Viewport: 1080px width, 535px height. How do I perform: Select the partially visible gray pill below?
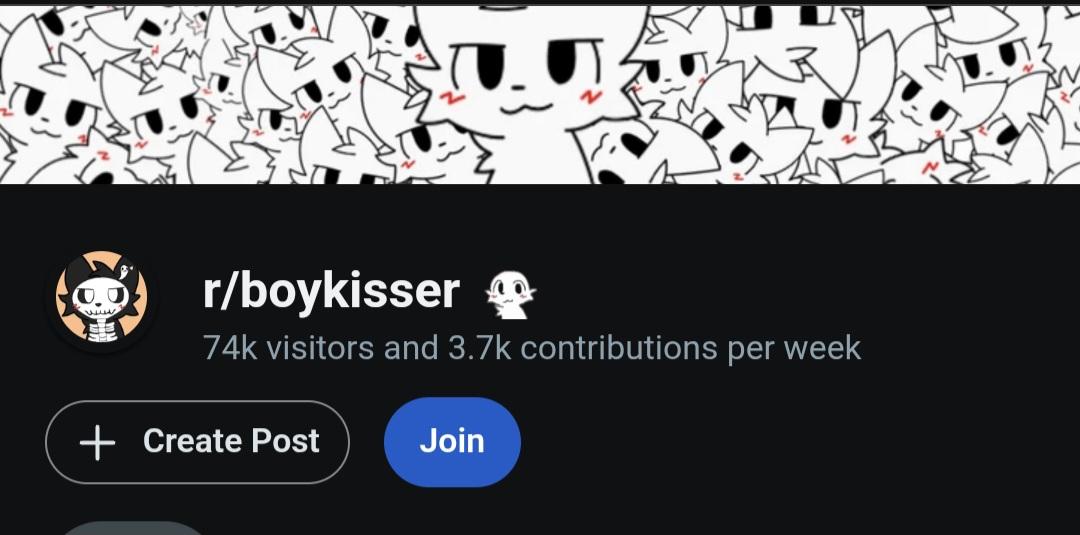pos(133,527)
